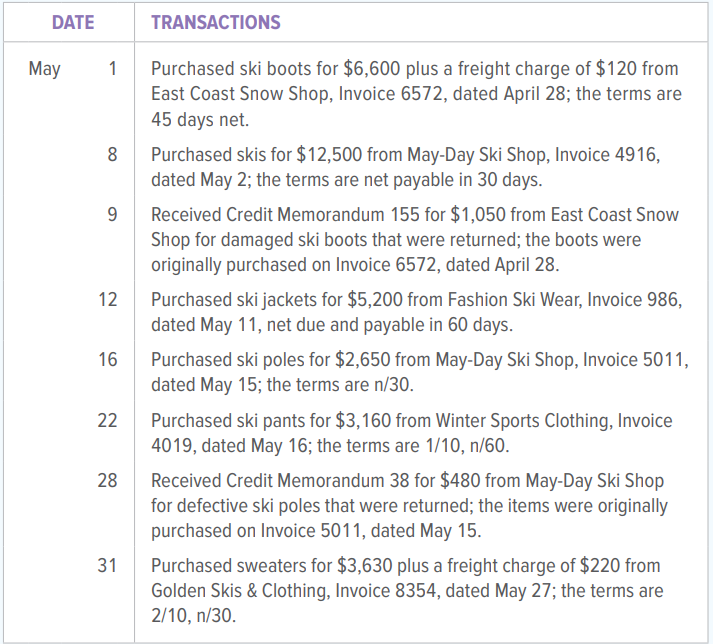Click the date number 8 in the date column
Viewport: 713px width, 644px height.
[x=112, y=155]
